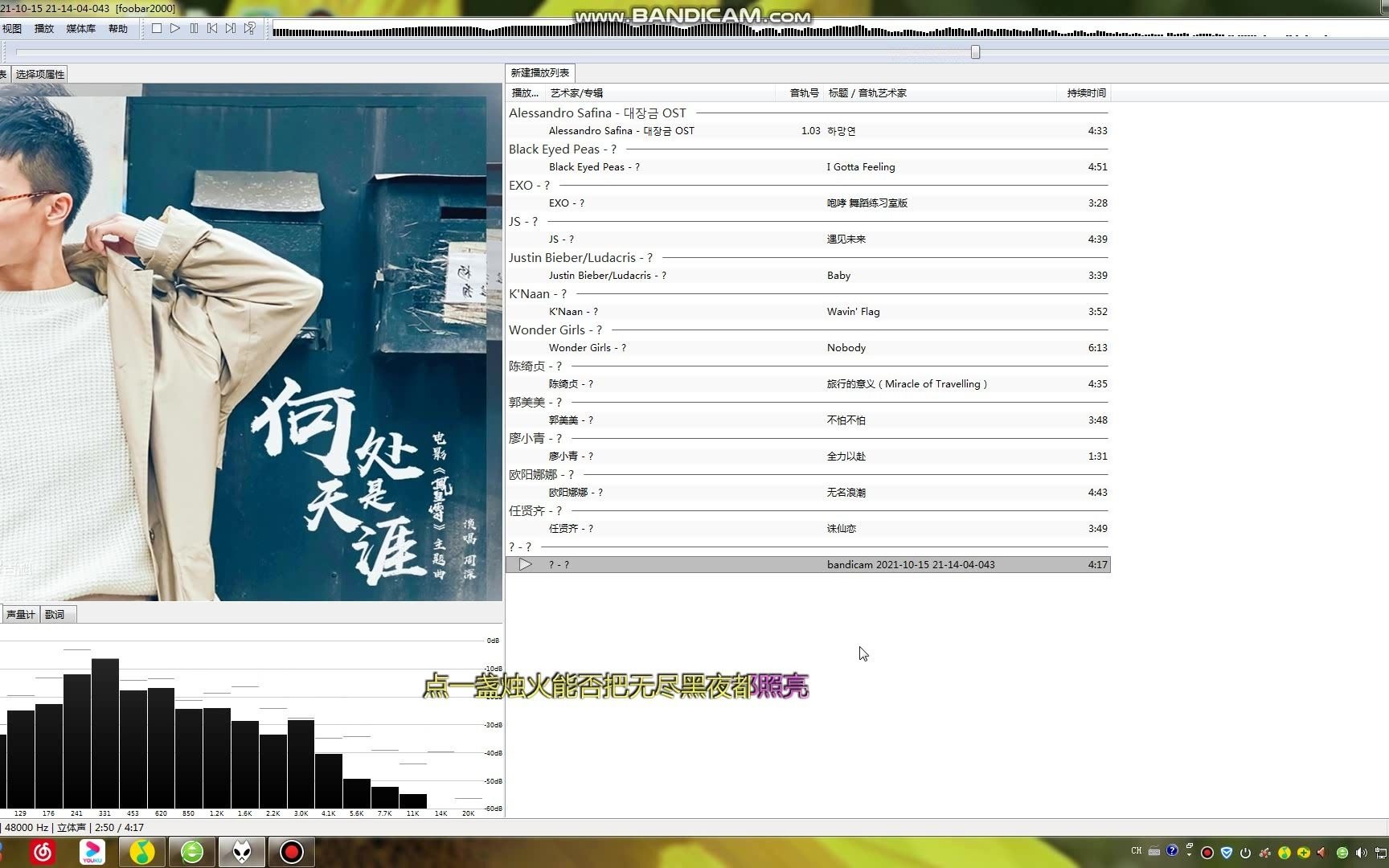
Task: Switch to the 选择项属性 tab
Action: [39, 74]
